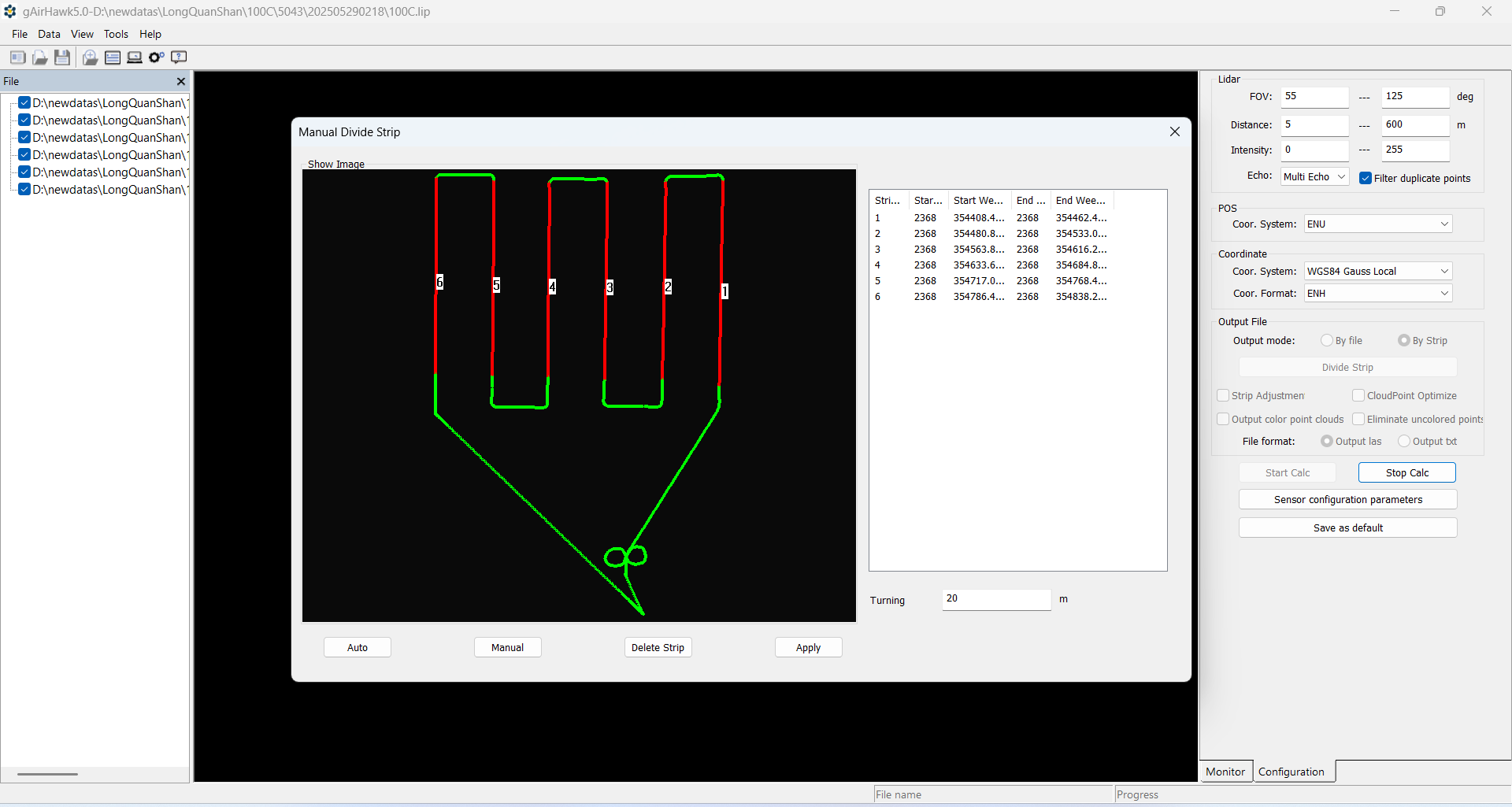The width and height of the screenshot is (1512, 807).
Task: Close the File panel with X
Action: coord(181,81)
